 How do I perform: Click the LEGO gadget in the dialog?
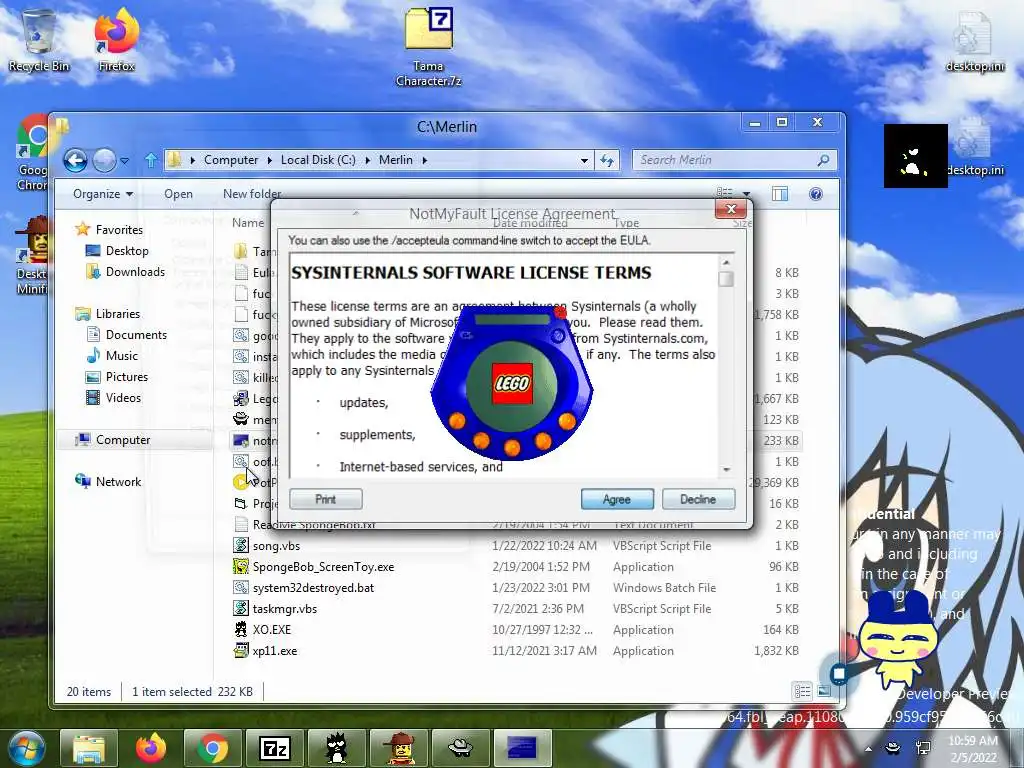[511, 381]
